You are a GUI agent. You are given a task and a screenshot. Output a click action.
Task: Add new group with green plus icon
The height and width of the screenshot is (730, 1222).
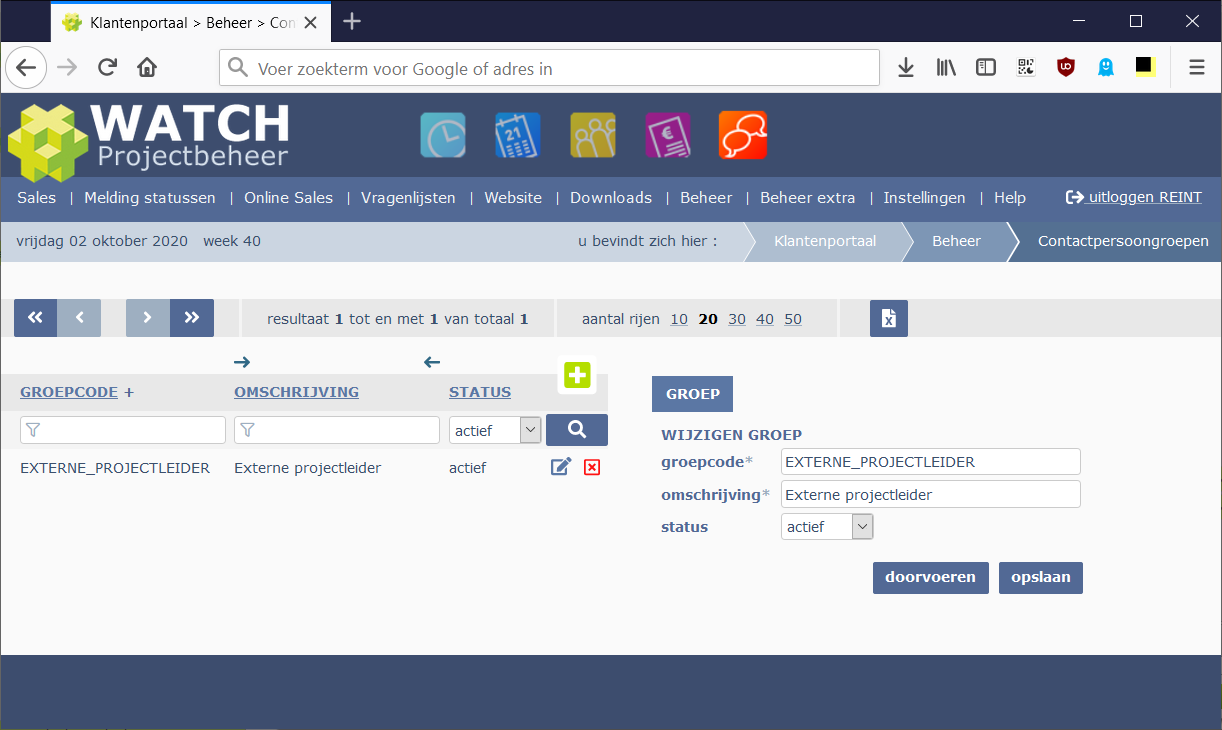click(x=577, y=376)
